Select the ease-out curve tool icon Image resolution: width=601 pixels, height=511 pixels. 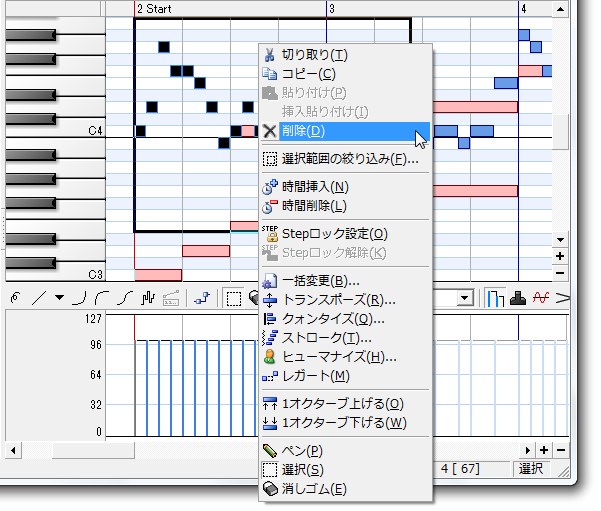[102, 298]
